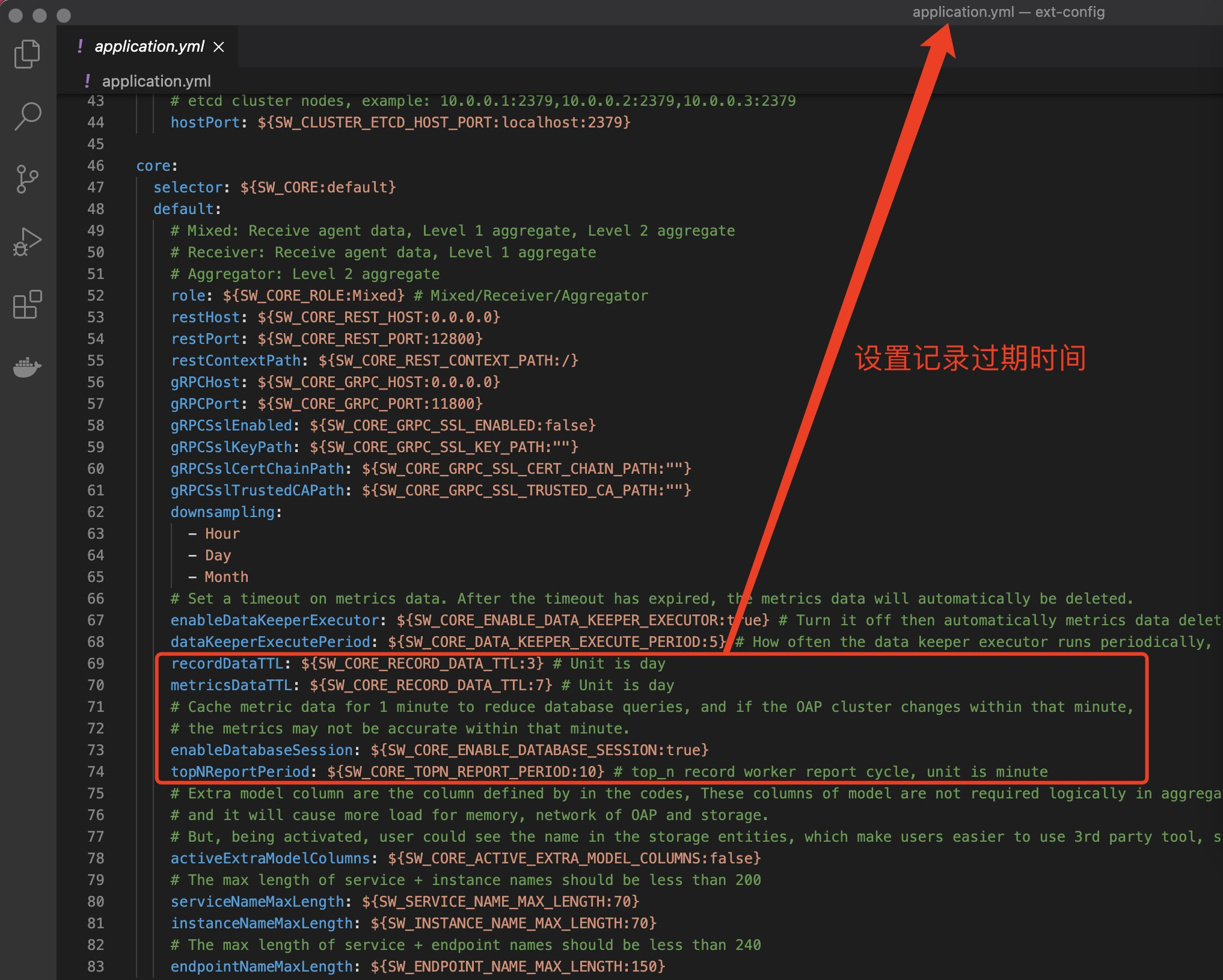
Task: Click the 'core' key on line 46
Action: pyautogui.click(x=153, y=165)
